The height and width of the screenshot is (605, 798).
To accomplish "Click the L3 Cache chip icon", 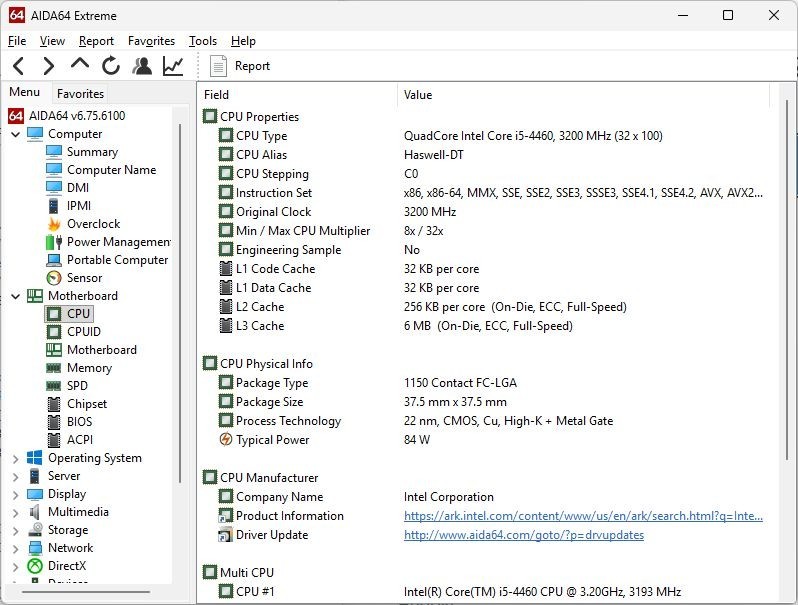I will pos(225,326).
